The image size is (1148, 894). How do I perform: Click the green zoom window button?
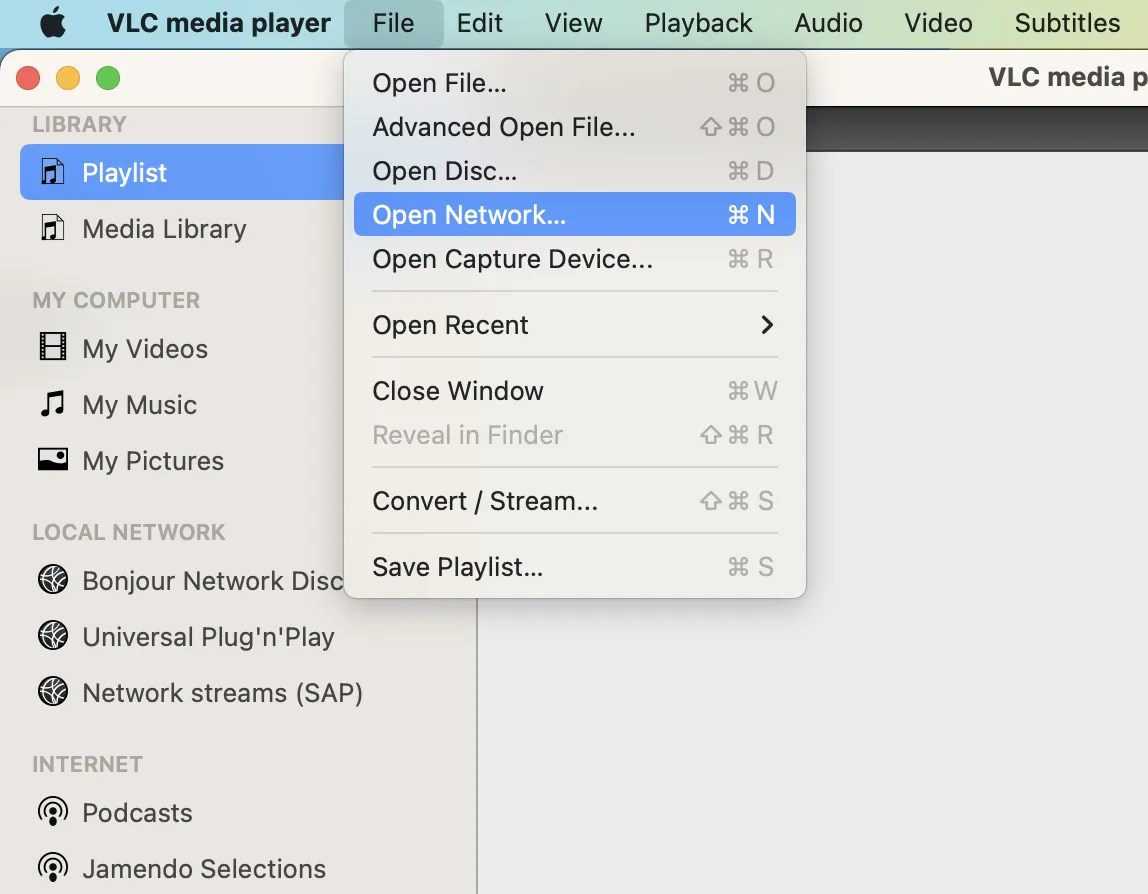click(x=108, y=78)
